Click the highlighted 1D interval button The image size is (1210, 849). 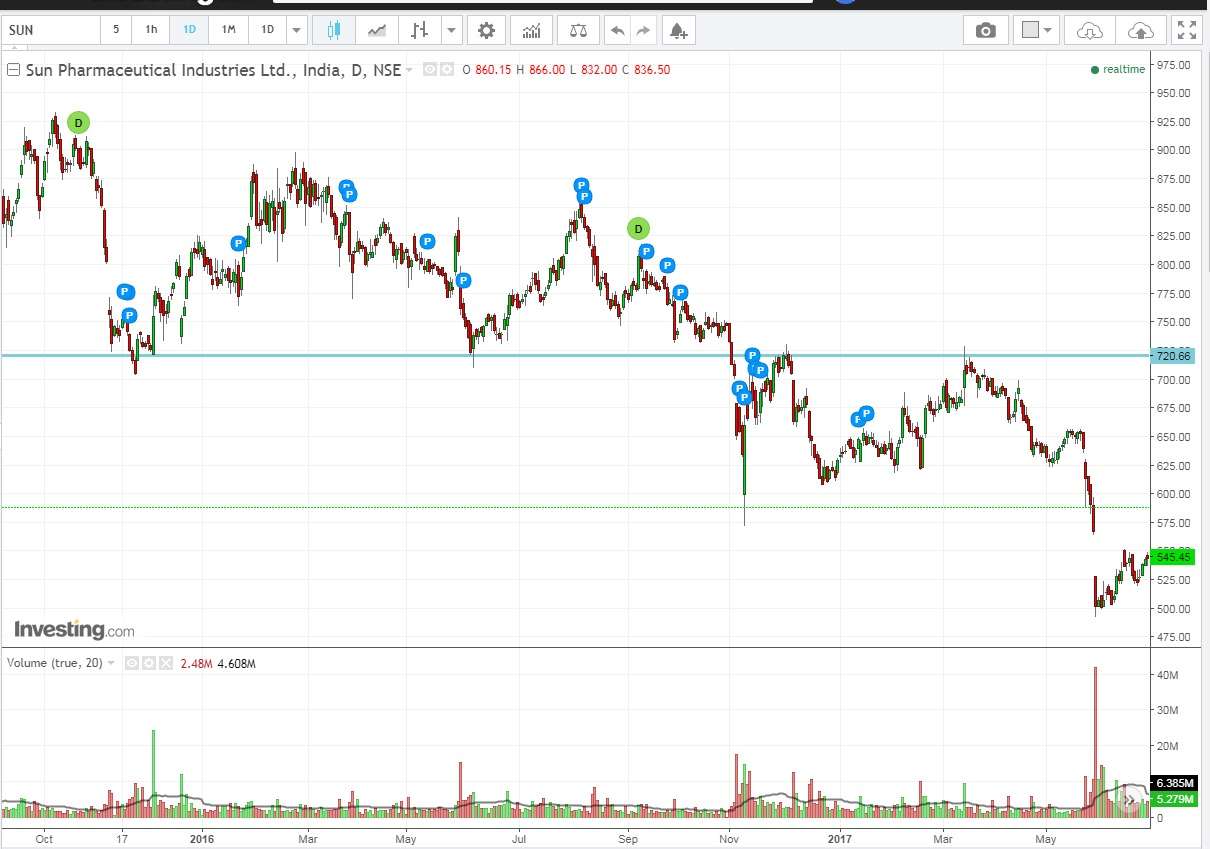click(x=189, y=30)
